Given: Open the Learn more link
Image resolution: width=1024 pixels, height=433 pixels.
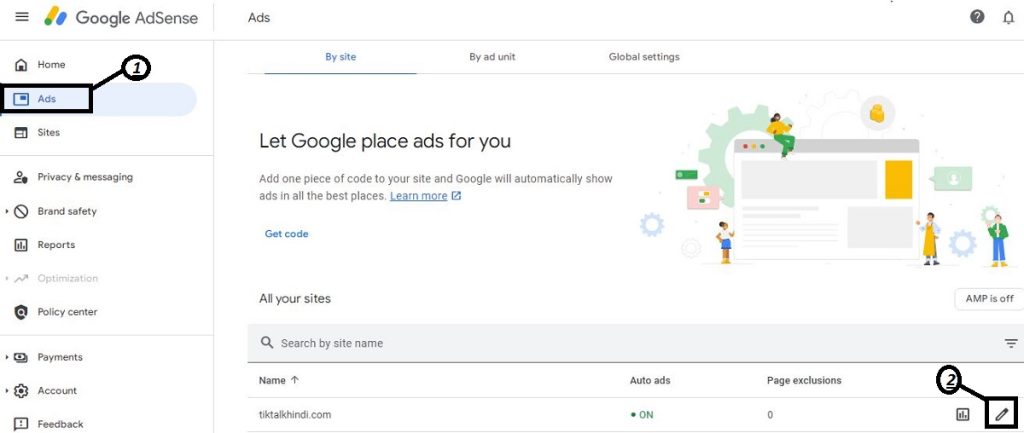Looking at the screenshot, I should (419, 196).
